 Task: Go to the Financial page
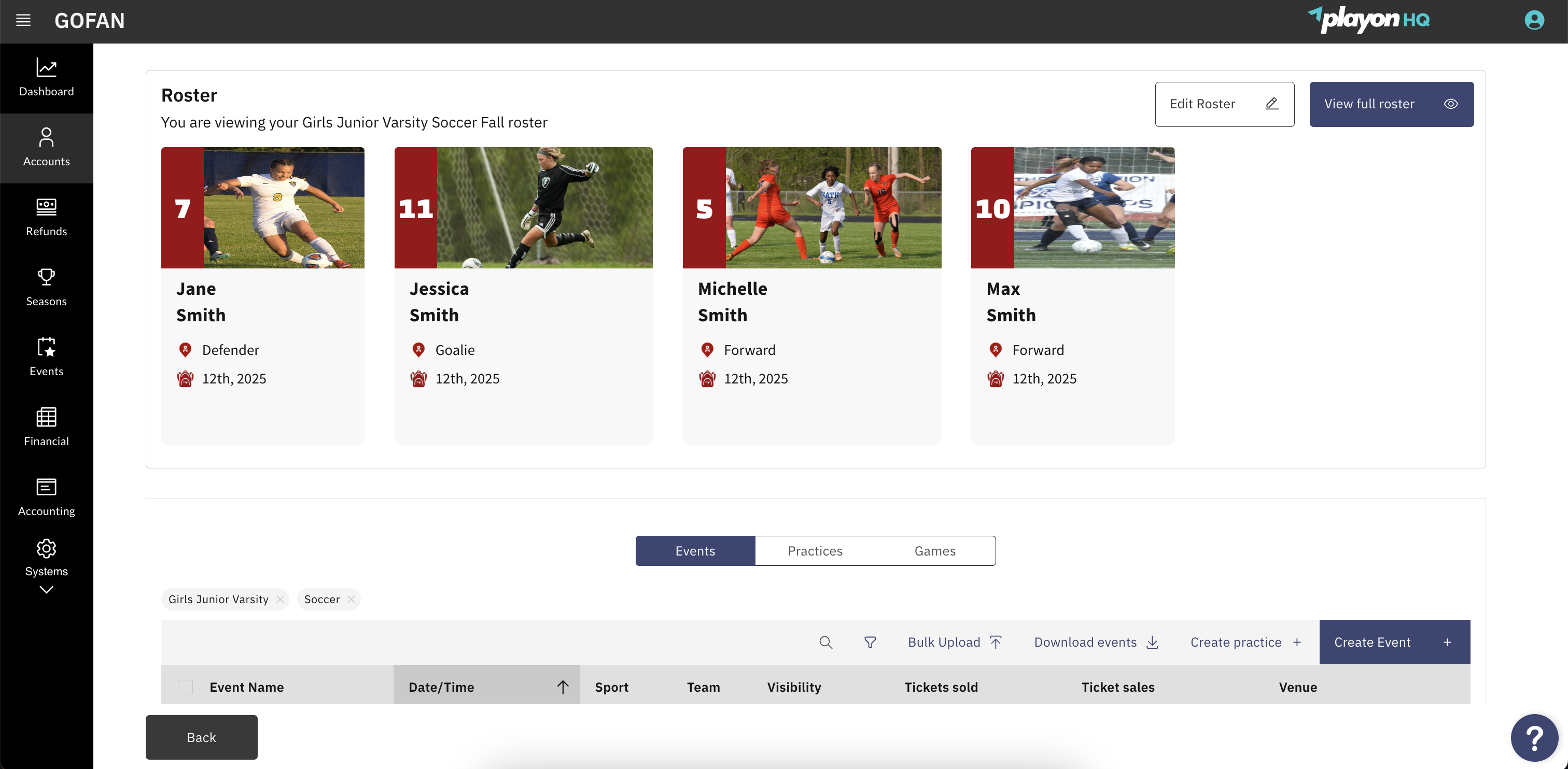46,427
